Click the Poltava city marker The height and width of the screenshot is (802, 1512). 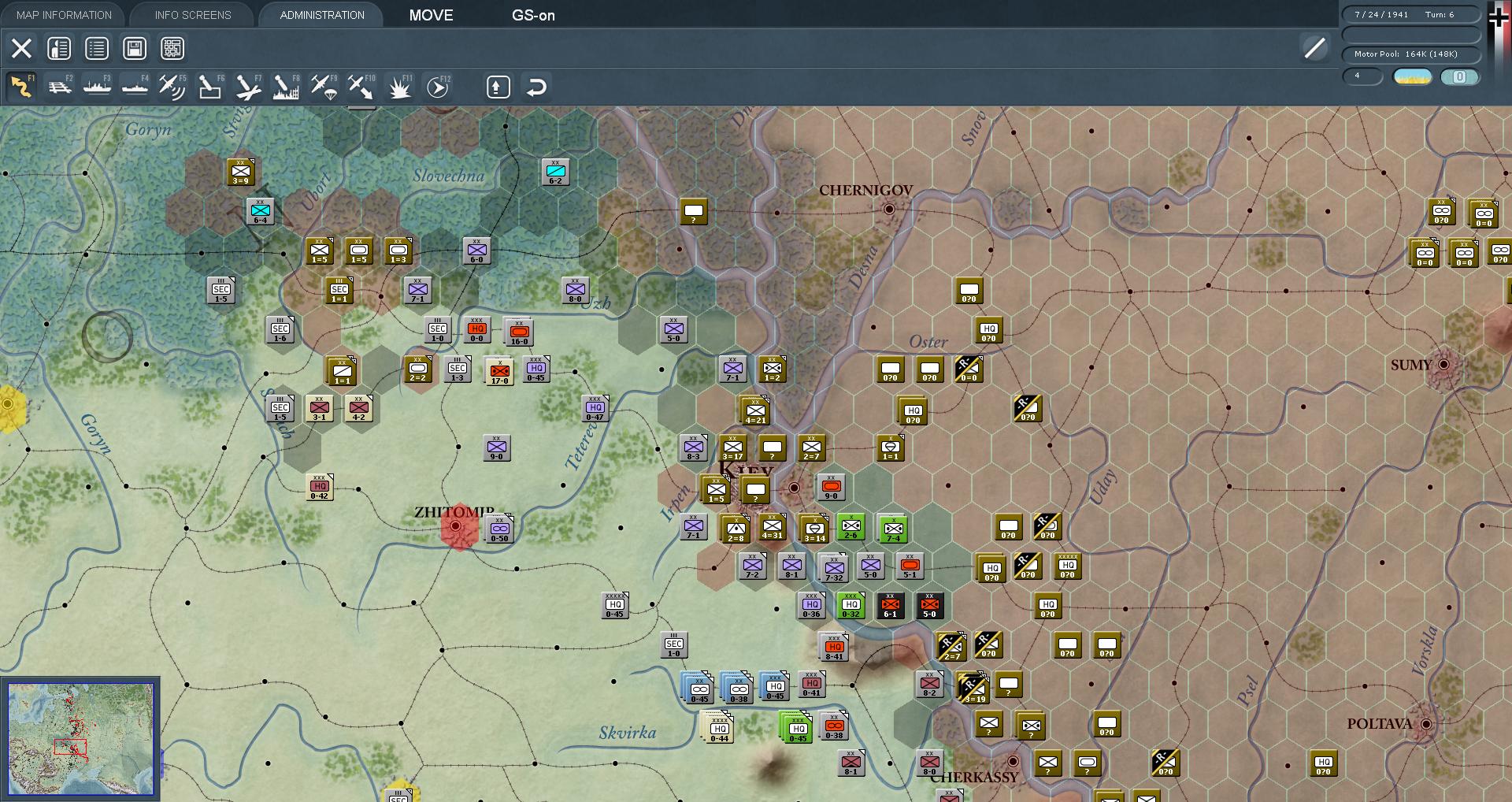(x=1425, y=724)
